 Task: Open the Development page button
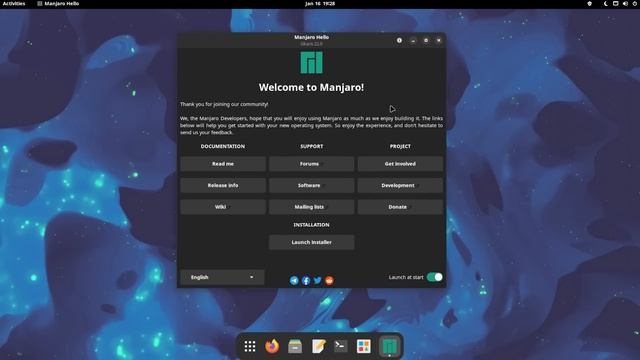coord(400,185)
